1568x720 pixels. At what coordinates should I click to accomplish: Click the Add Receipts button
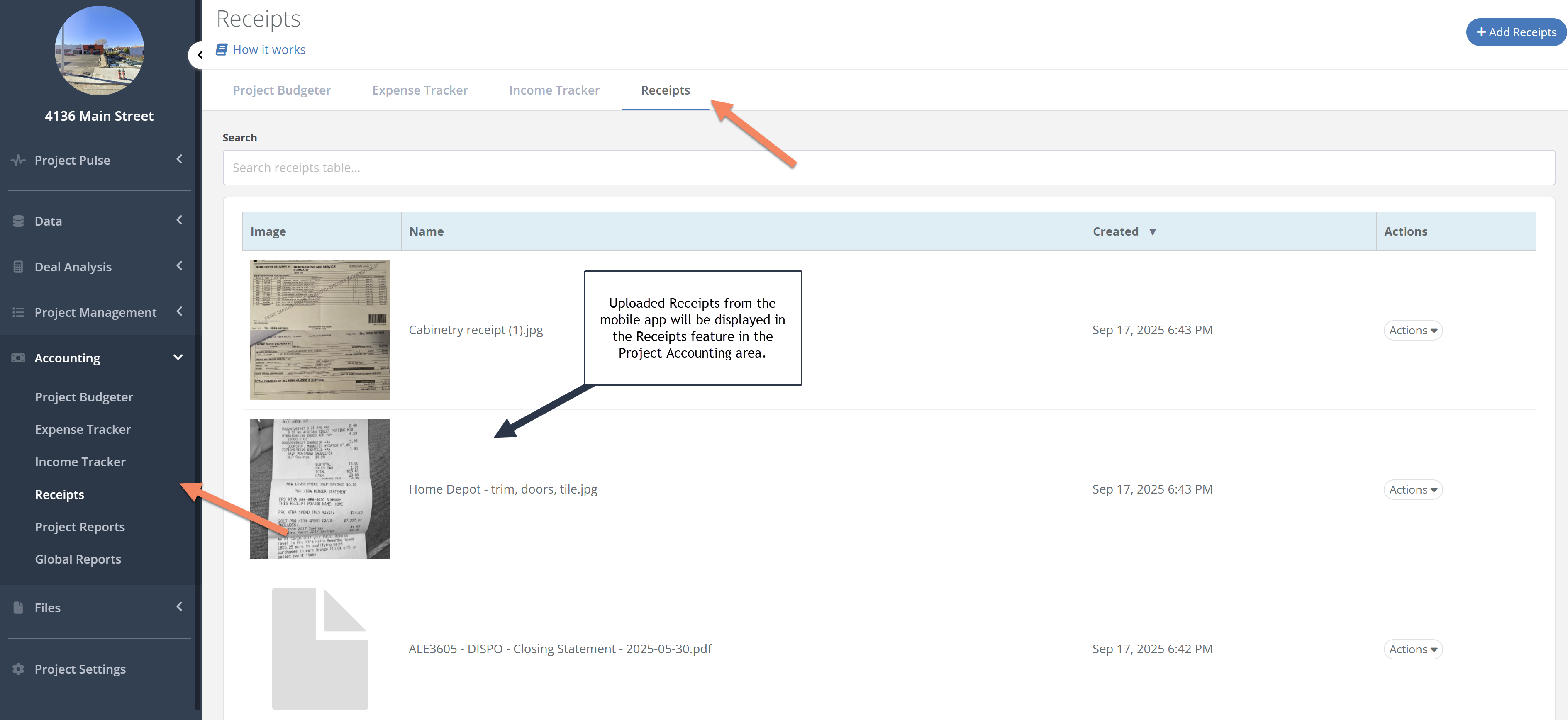tap(1516, 32)
